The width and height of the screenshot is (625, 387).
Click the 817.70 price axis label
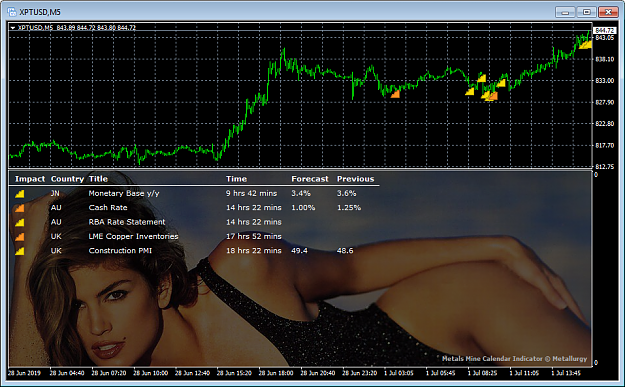click(x=605, y=145)
